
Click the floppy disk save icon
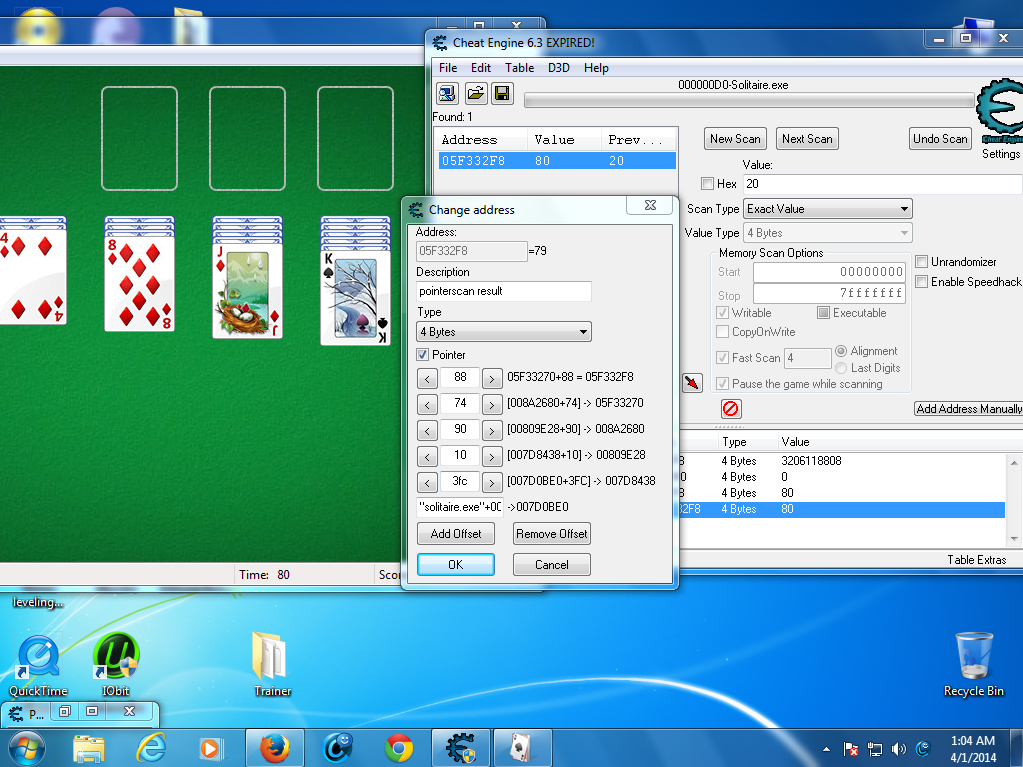point(502,94)
